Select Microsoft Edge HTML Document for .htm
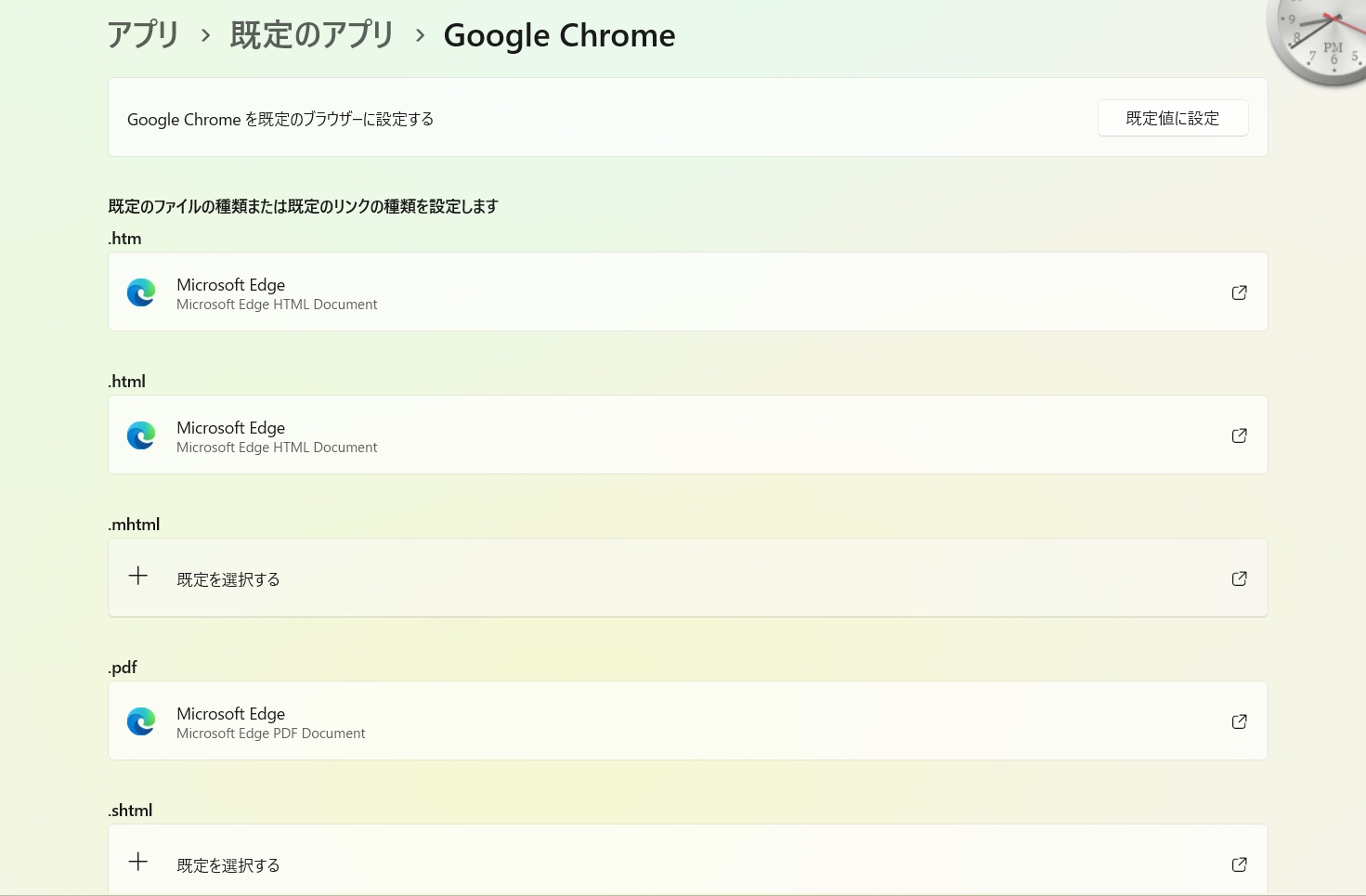The width and height of the screenshot is (1366, 896). [277, 305]
